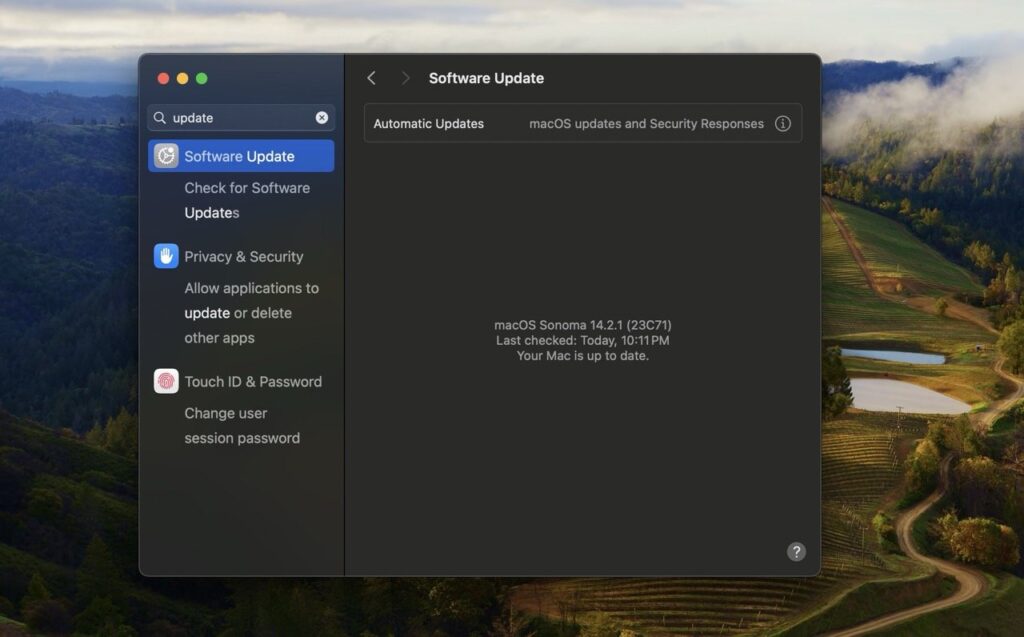Open the help question mark button

click(x=796, y=552)
